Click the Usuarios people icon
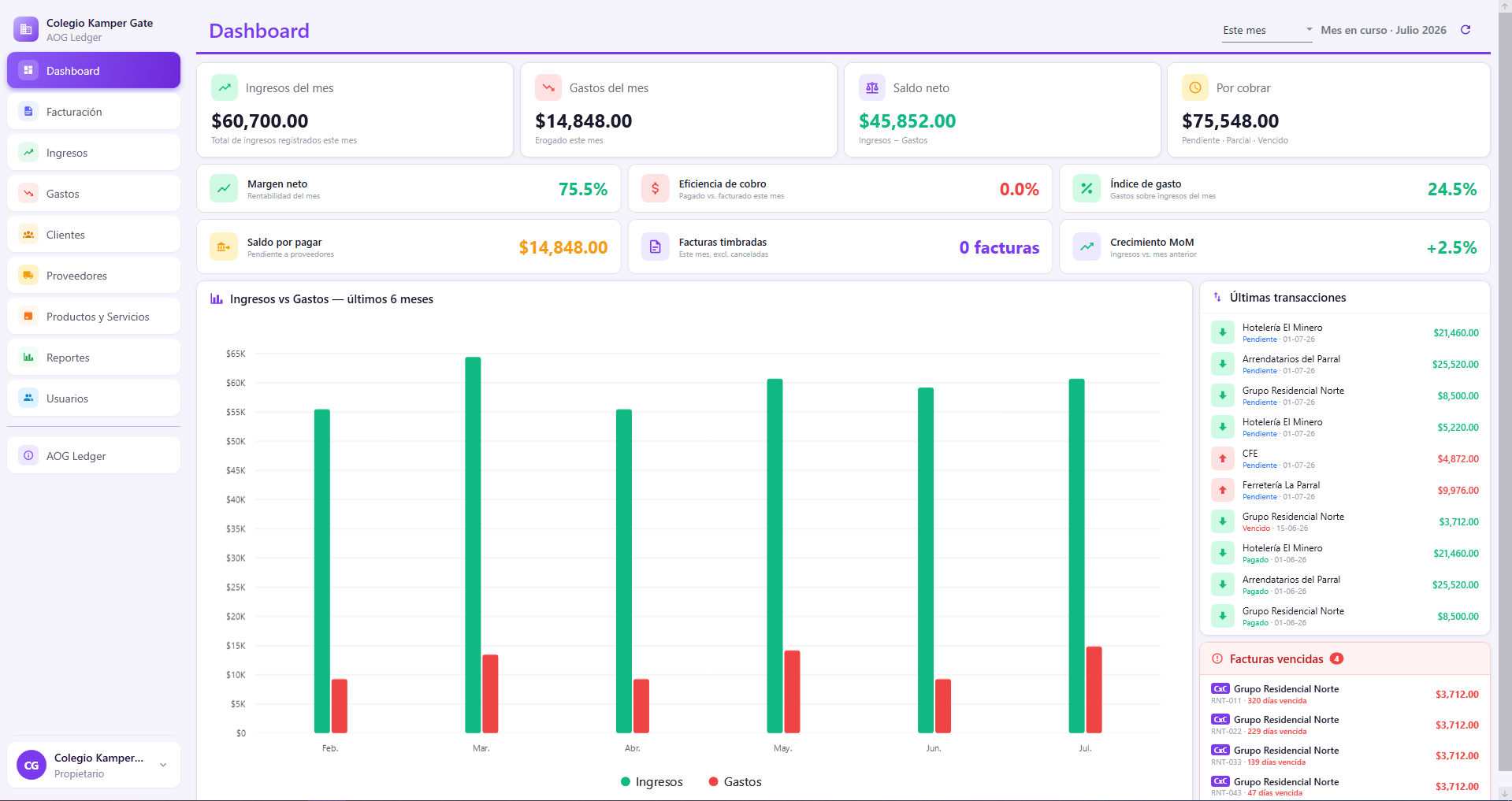Viewport: 1512px width, 801px height. click(x=28, y=398)
